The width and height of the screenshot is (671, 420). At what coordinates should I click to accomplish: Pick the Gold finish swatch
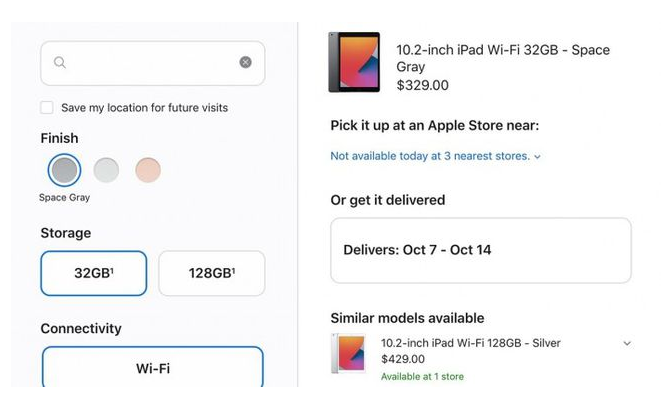pyautogui.click(x=148, y=170)
